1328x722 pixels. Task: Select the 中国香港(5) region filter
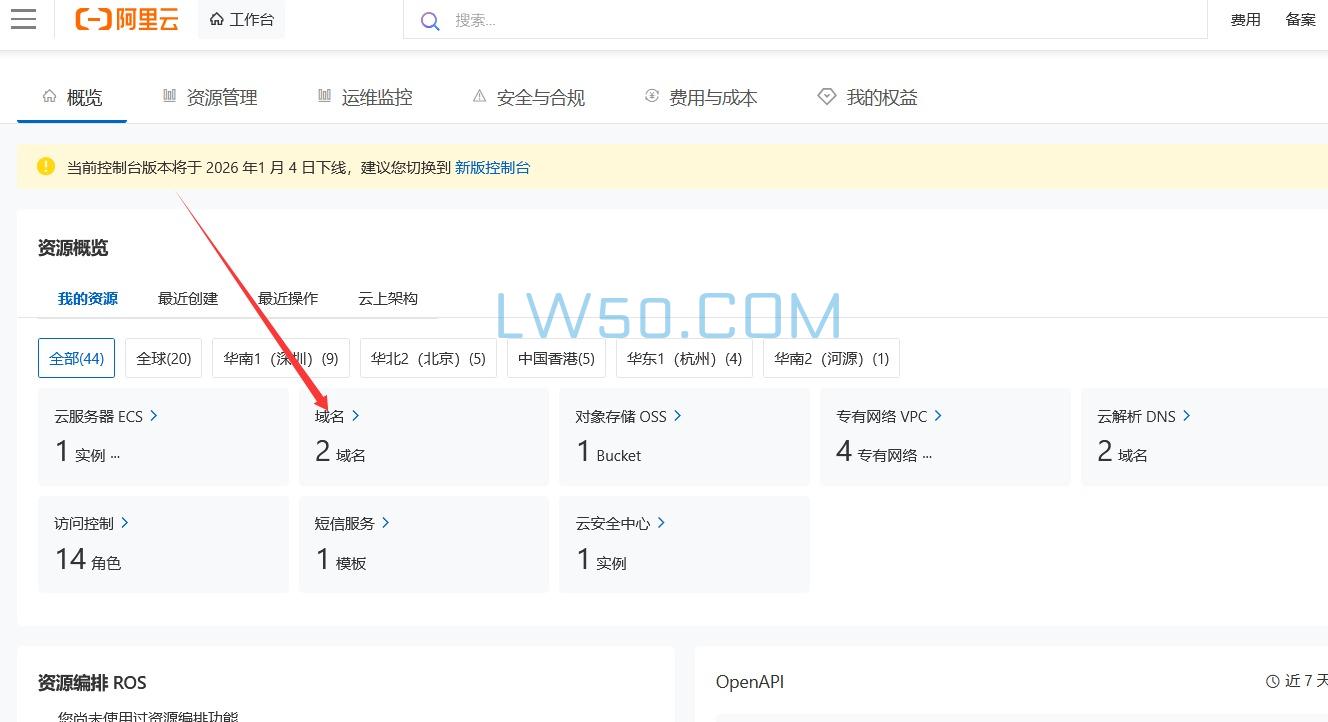556,357
